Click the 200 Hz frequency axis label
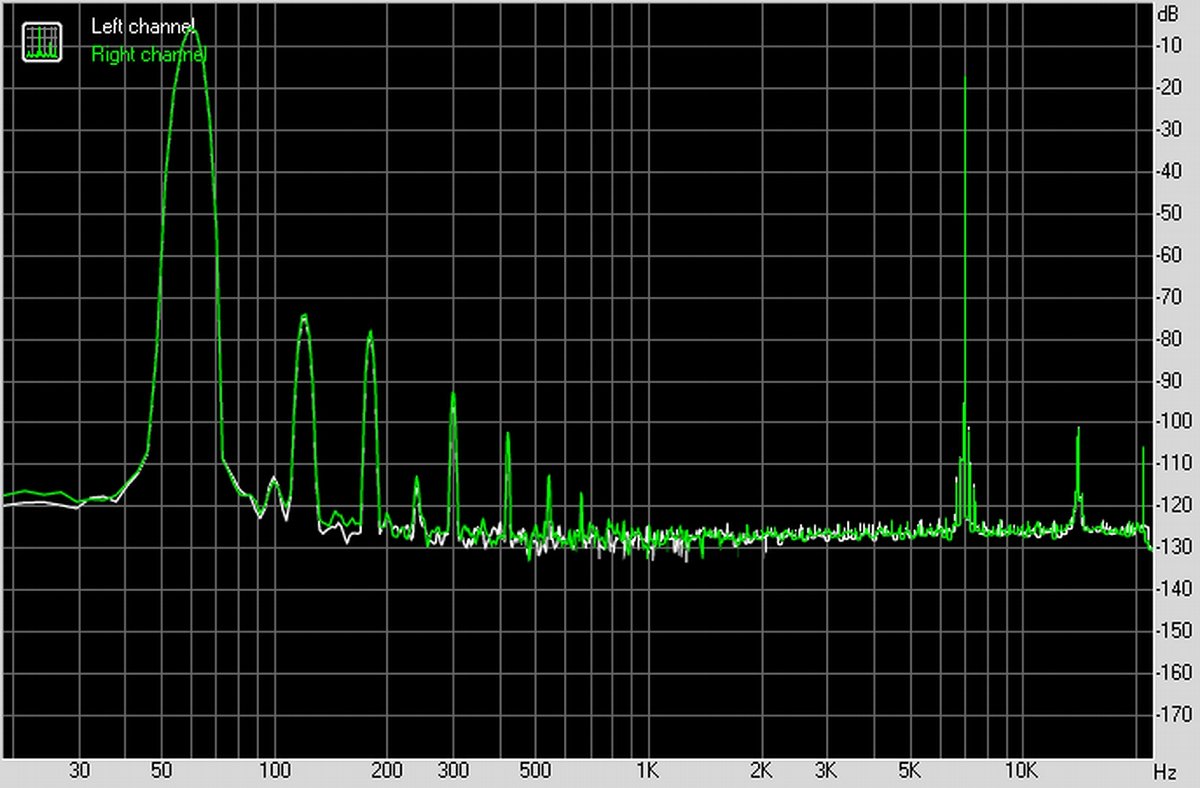 pos(386,771)
